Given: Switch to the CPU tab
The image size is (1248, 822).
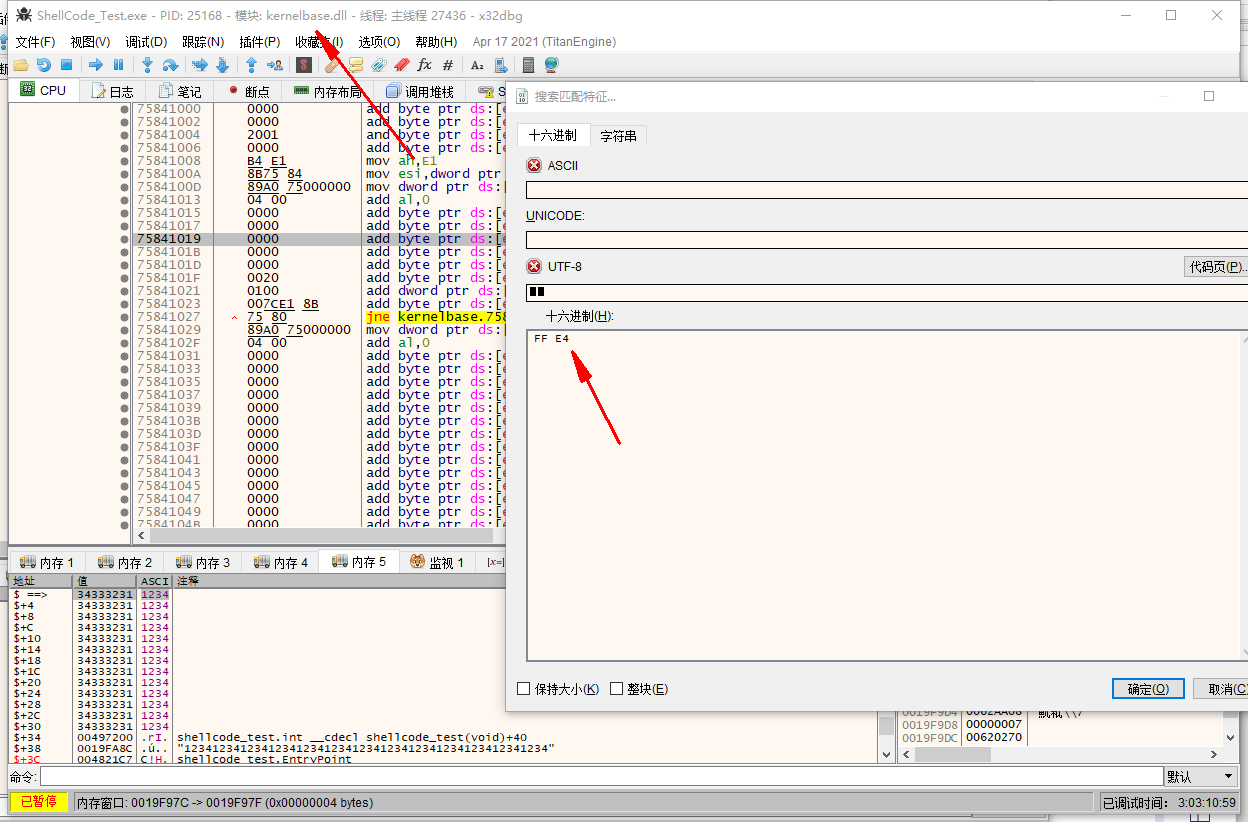Looking at the screenshot, I should pos(43,90).
